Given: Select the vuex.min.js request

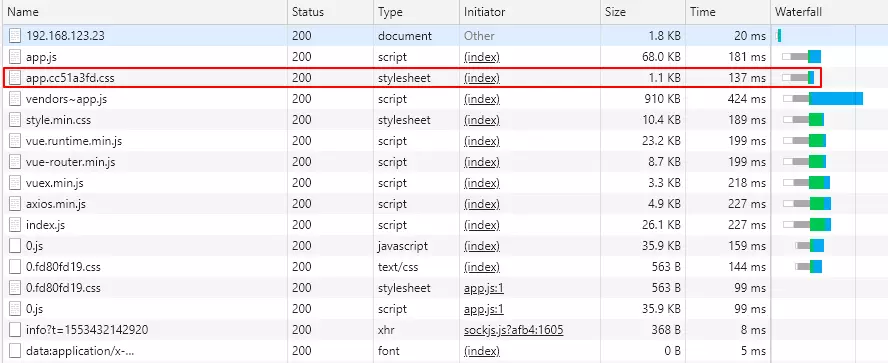Looking at the screenshot, I should point(444,183).
